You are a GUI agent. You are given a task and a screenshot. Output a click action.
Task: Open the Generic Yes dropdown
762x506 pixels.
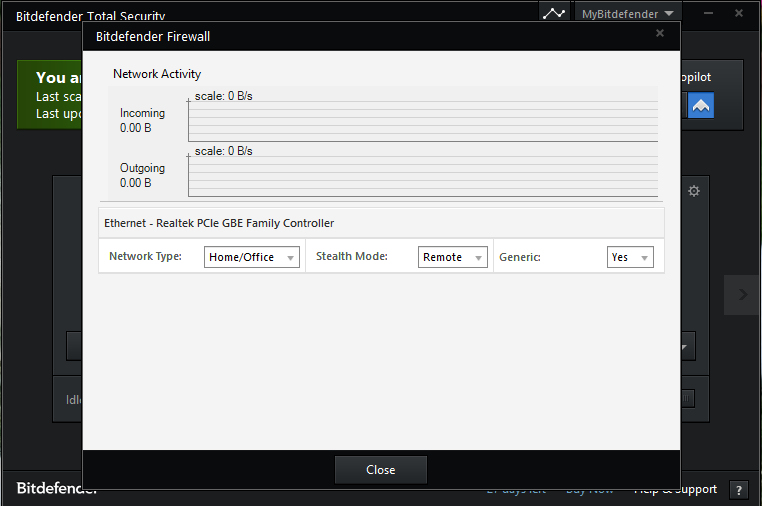tap(630, 257)
